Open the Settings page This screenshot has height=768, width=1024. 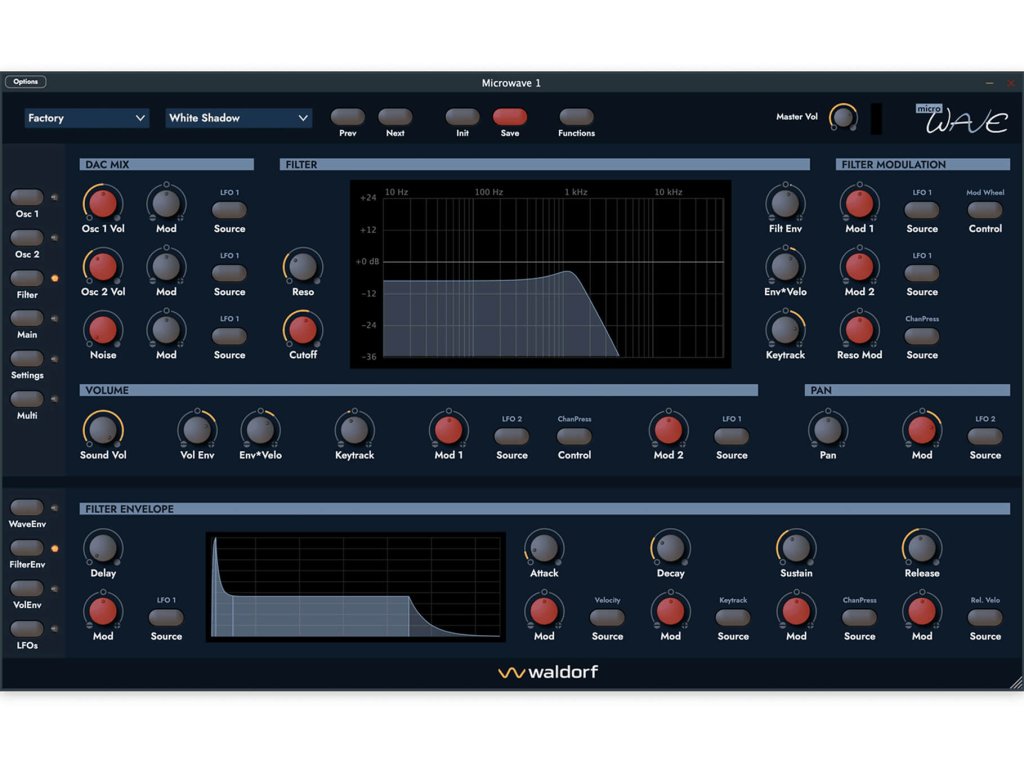pyautogui.click(x=27, y=359)
